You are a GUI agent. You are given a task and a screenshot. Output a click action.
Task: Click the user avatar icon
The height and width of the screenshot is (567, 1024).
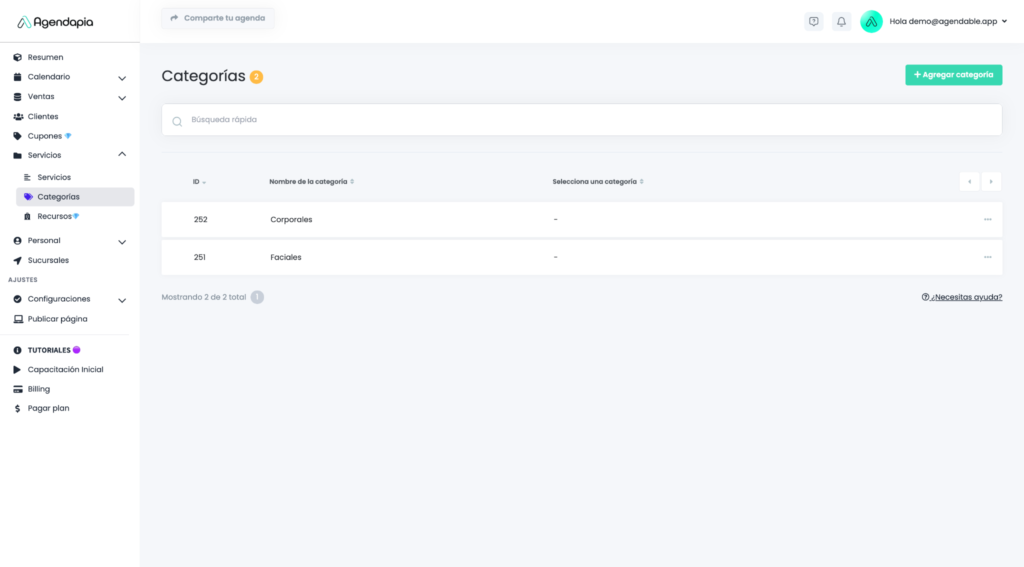click(x=871, y=21)
